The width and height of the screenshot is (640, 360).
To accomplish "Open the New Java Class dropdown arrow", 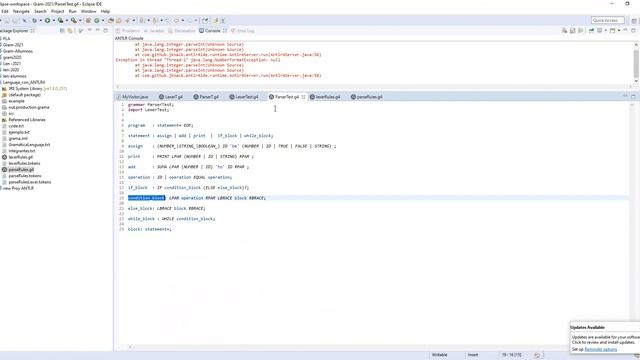I will (x=102, y=20).
